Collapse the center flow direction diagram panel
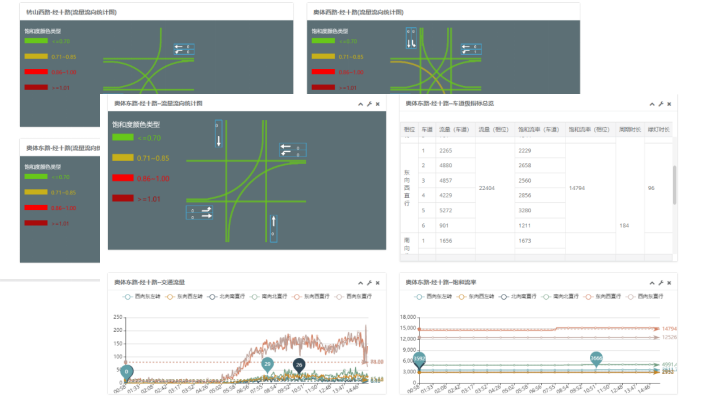Image resolution: width=709 pixels, height=415 pixels. [360, 104]
